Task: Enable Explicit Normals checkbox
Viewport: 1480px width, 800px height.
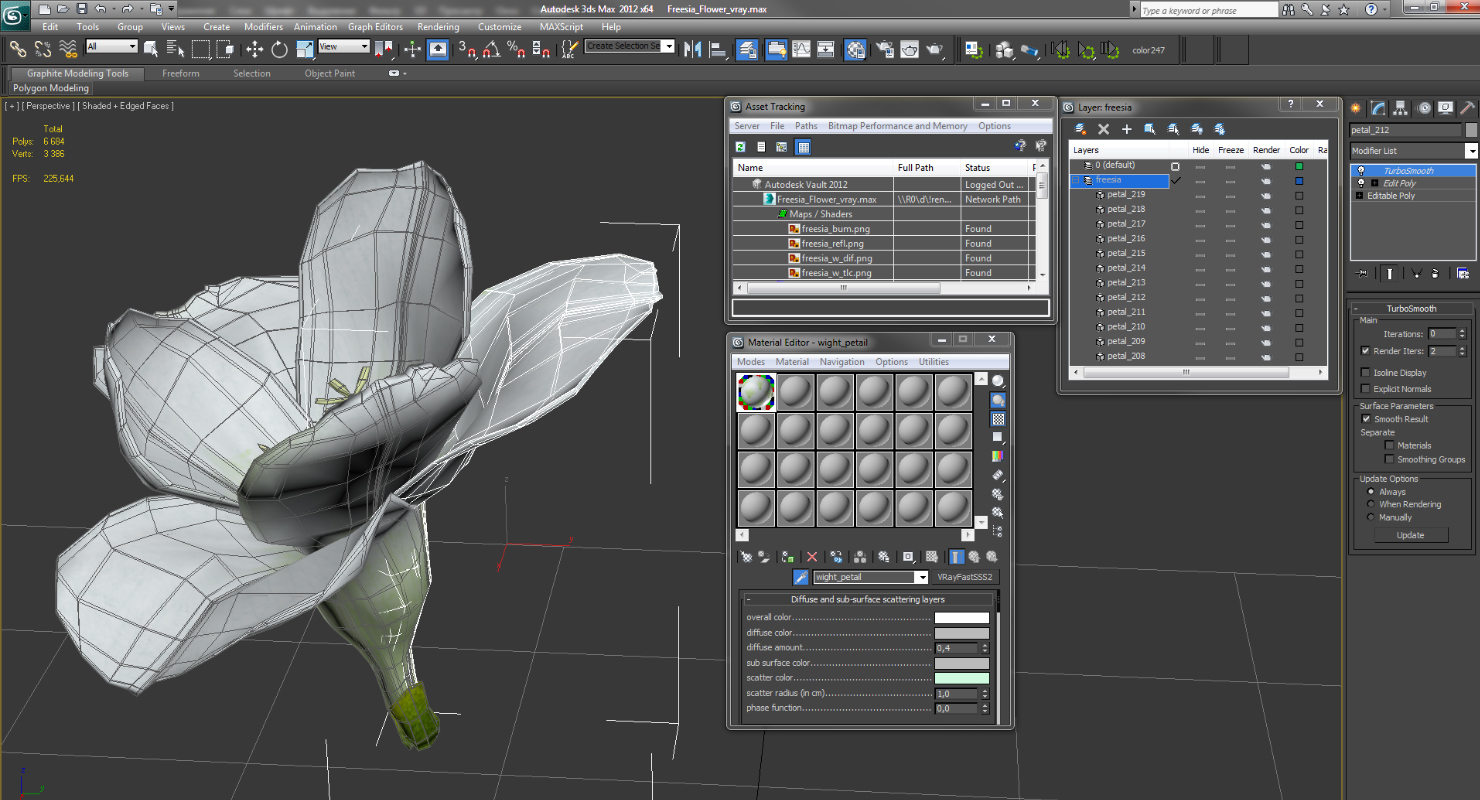Action: tap(1366, 389)
